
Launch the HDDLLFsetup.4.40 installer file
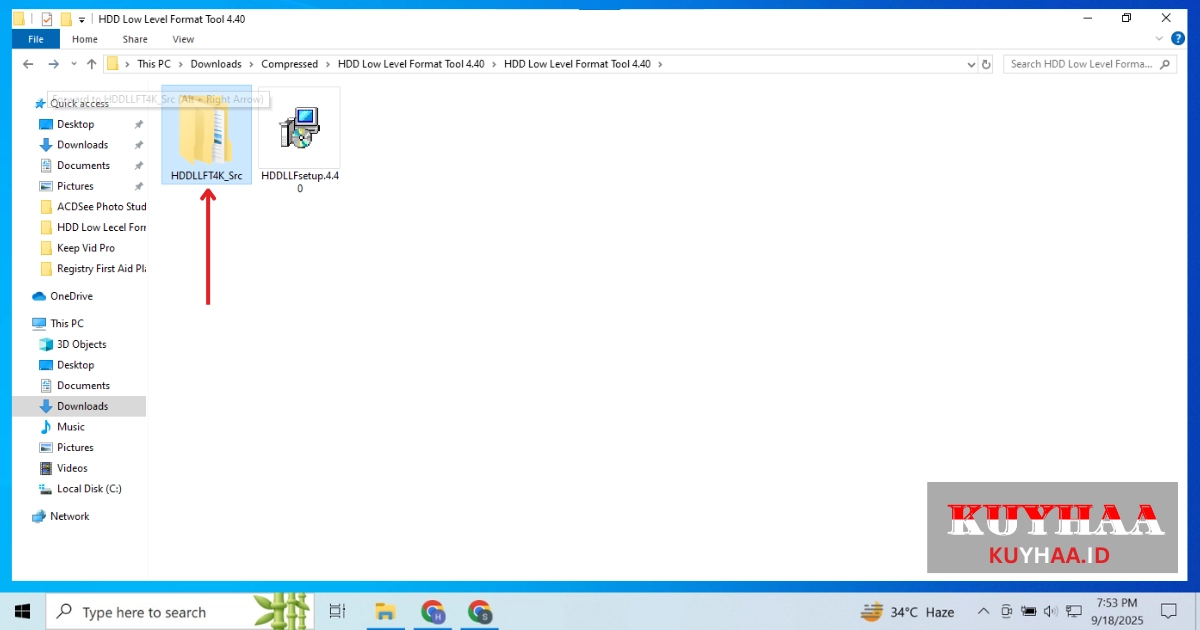299,140
